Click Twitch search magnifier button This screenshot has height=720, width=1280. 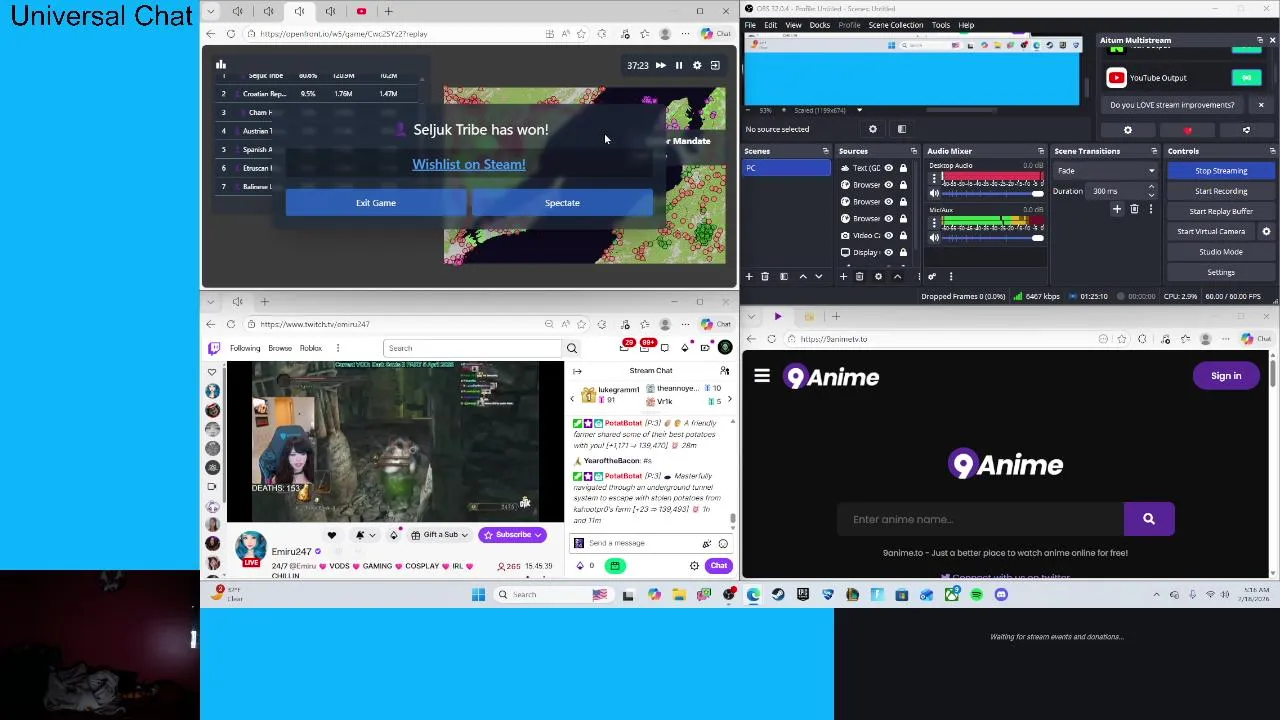point(572,348)
